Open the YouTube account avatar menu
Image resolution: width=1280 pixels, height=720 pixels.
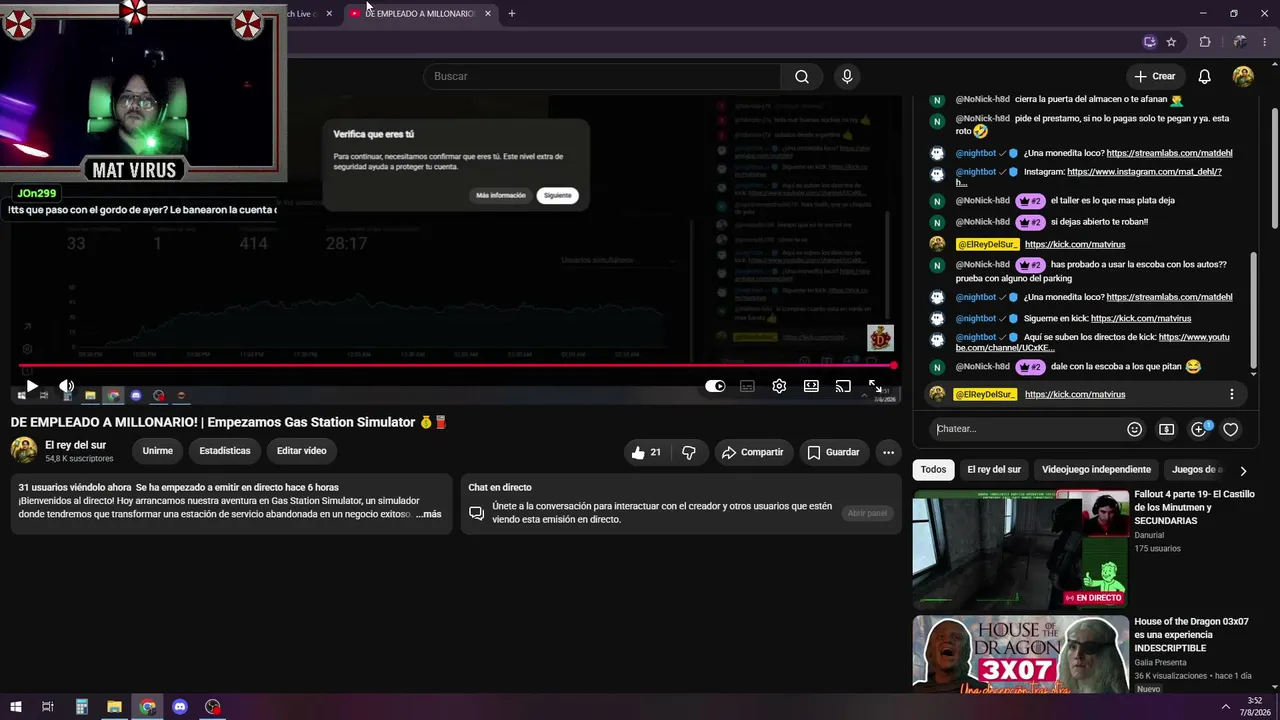(x=1243, y=77)
